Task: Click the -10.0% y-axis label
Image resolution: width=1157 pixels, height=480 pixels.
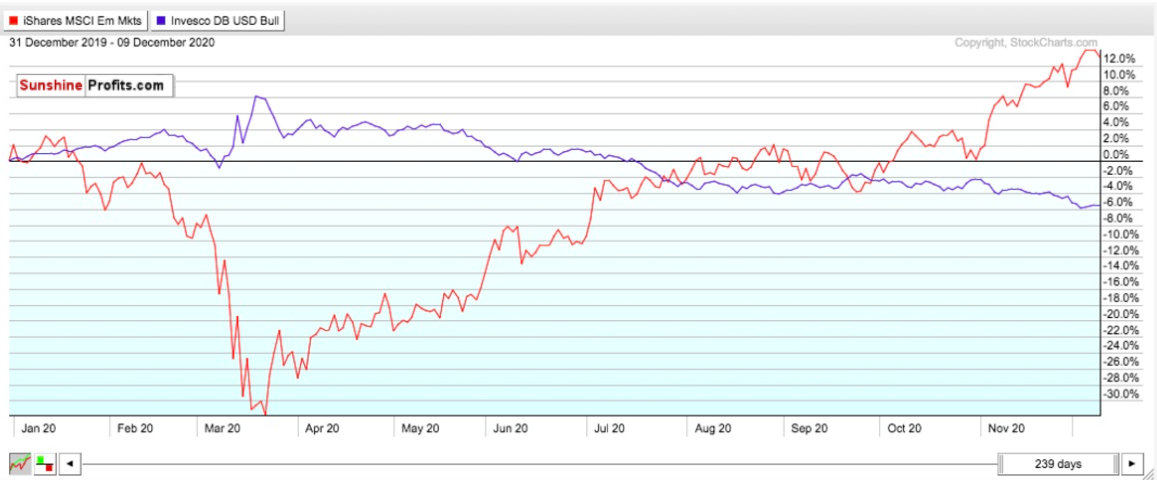Action: click(1119, 234)
